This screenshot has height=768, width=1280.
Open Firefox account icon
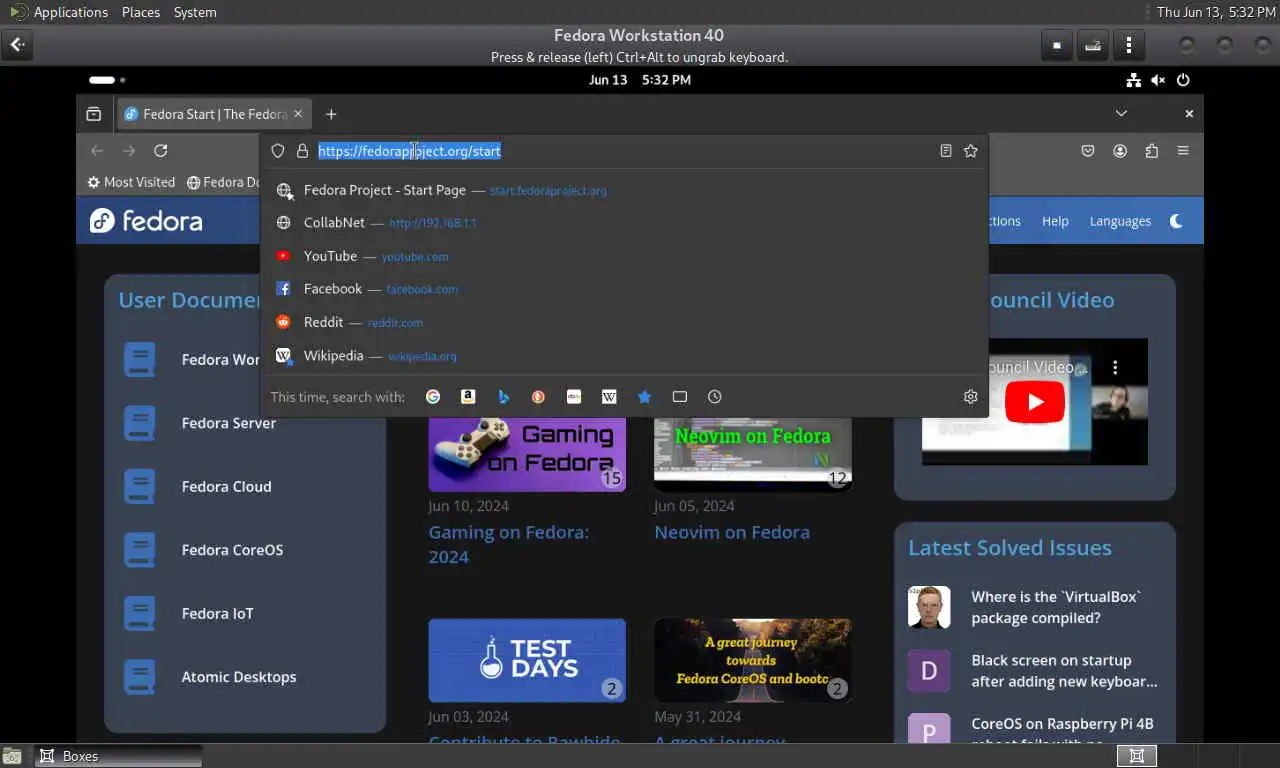1120,151
